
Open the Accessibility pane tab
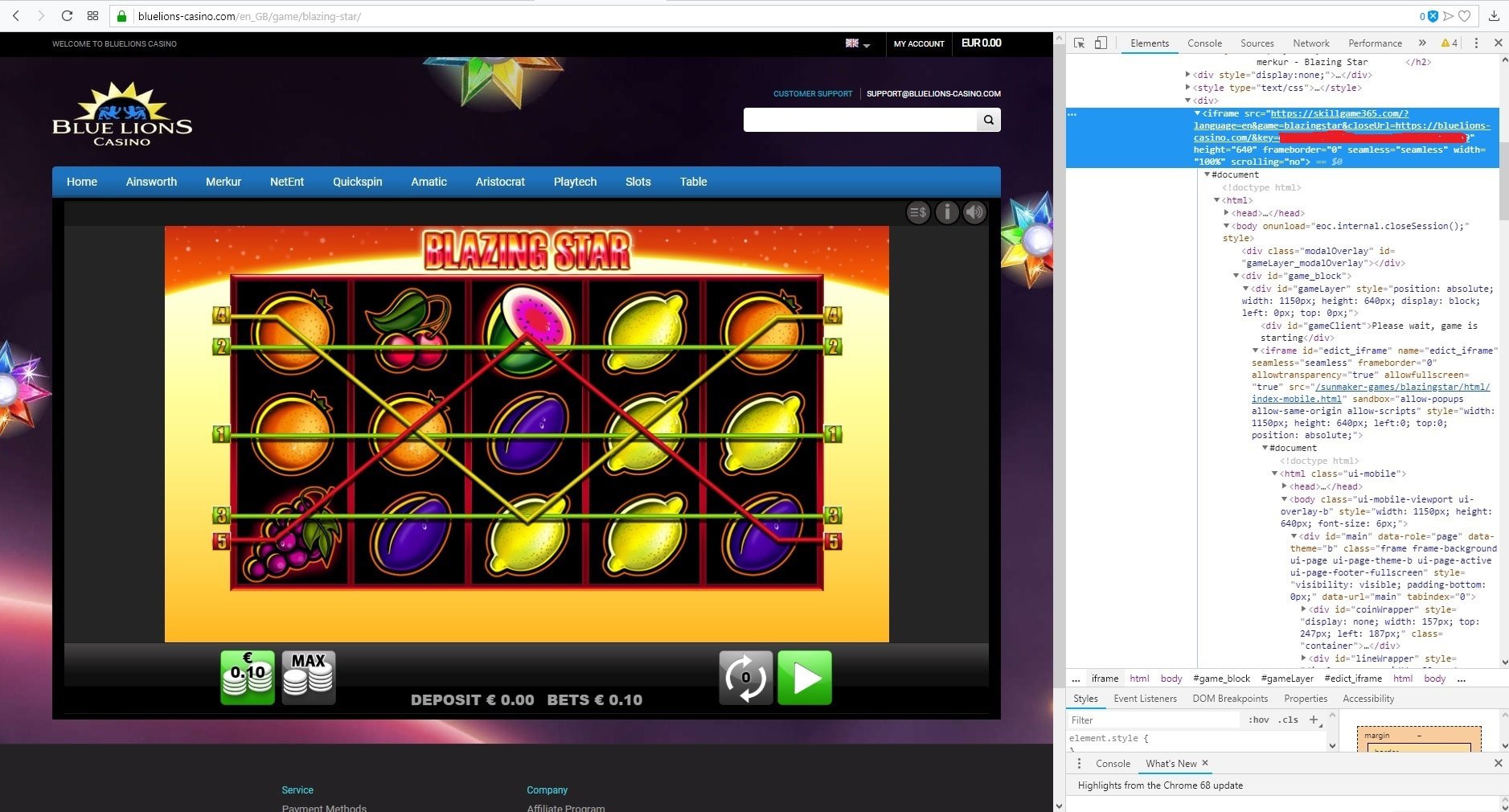[1368, 699]
